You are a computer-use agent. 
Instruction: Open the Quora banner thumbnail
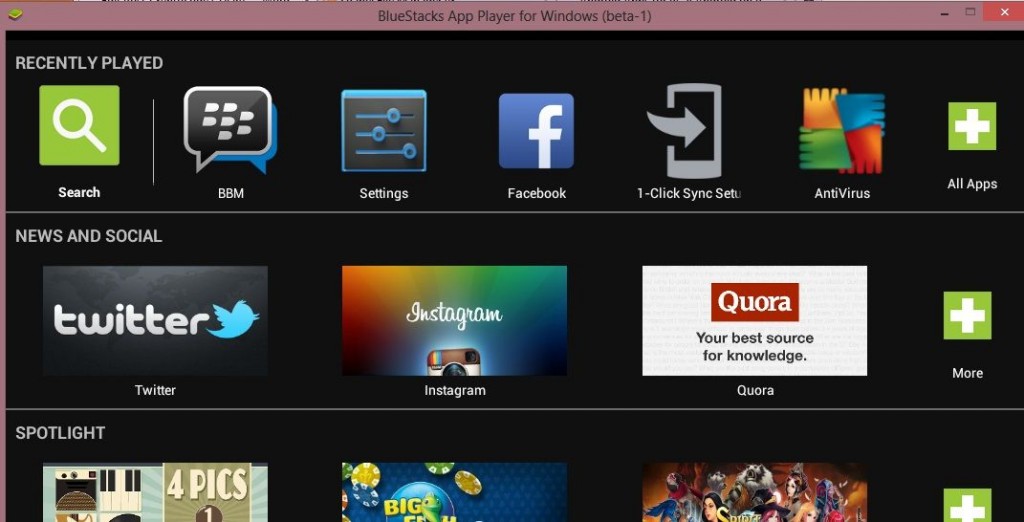[x=754, y=320]
